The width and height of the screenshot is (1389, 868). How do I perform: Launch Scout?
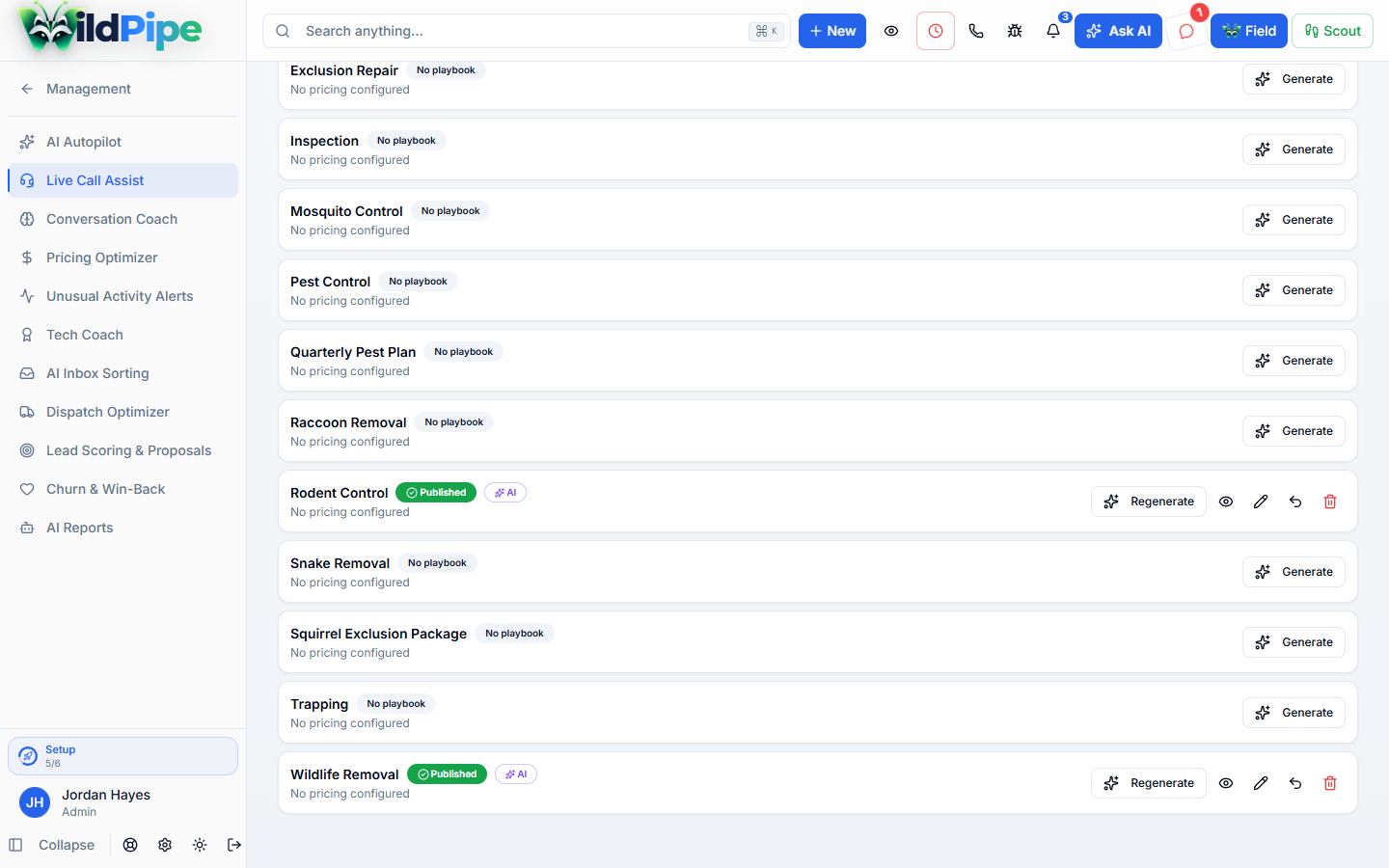pyautogui.click(x=1332, y=31)
